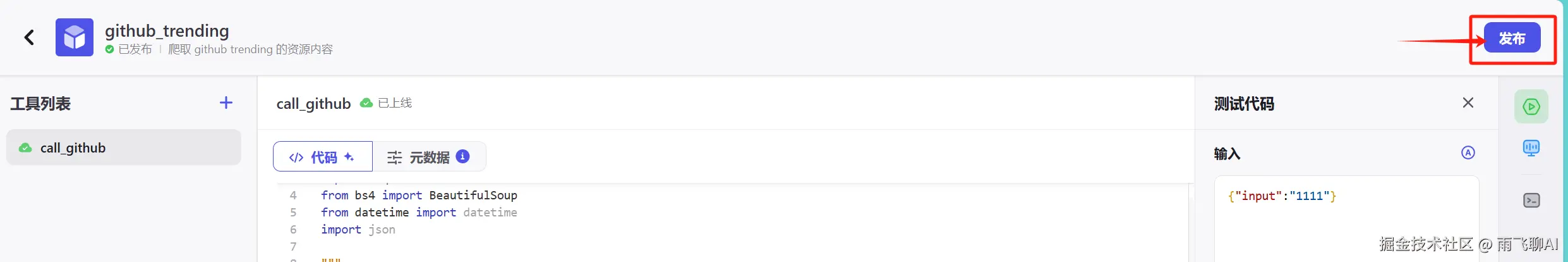Click the blue cube plugin icon
This screenshot has width=1568, height=262.
click(75, 37)
